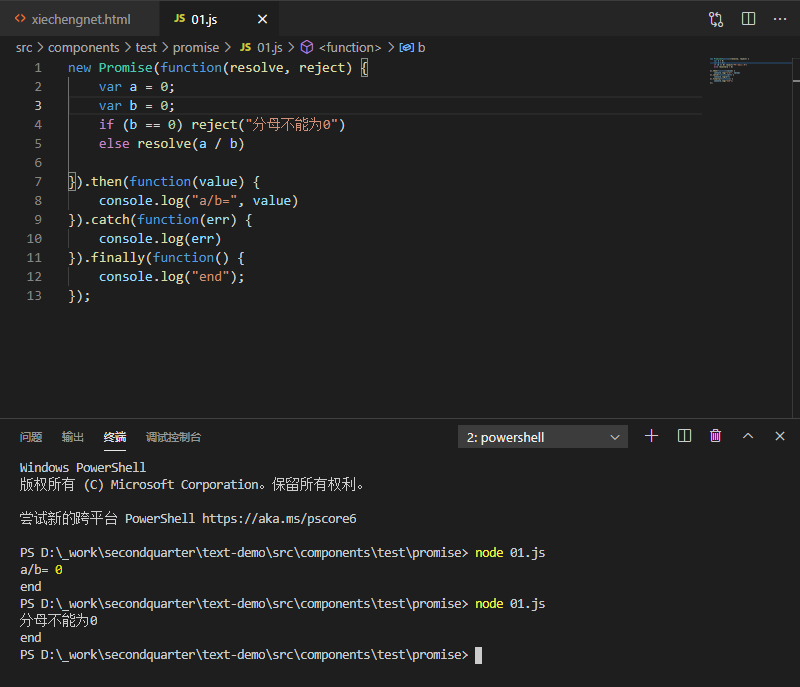This screenshot has width=800, height=687.
Task: Switch to the 问题 panel tab
Action: [31, 437]
